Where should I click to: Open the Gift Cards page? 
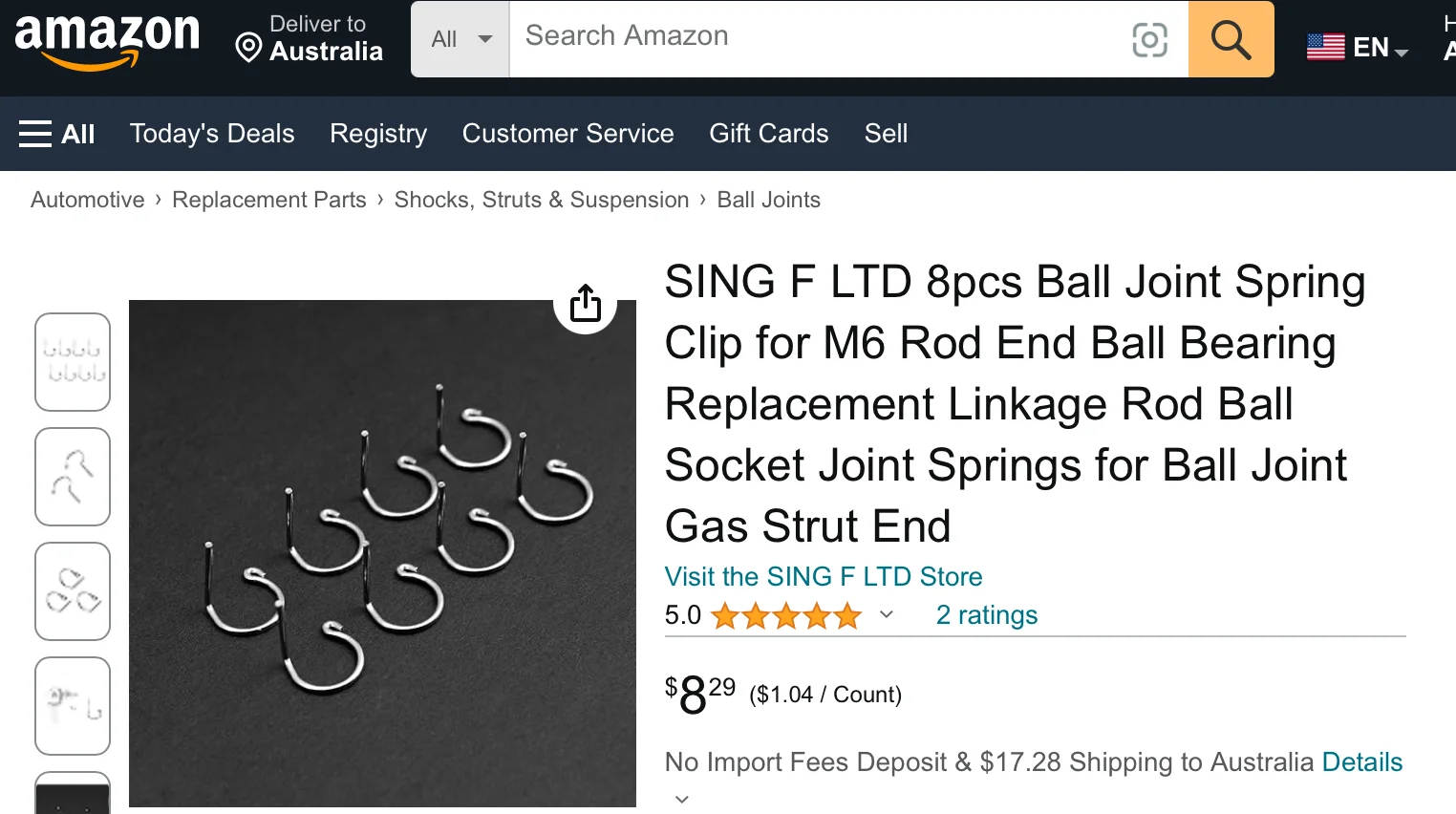click(768, 134)
